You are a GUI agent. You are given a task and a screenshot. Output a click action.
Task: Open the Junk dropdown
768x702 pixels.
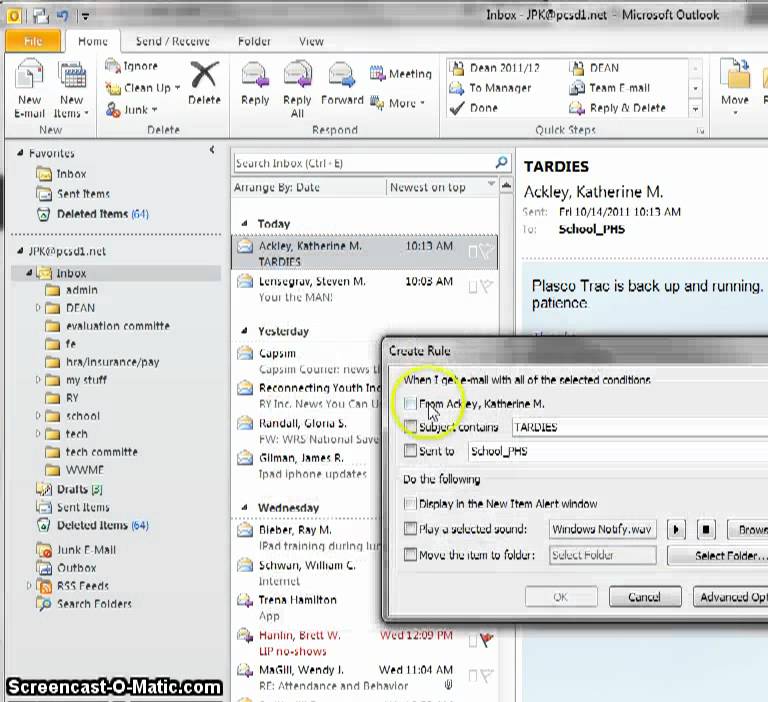tap(131, 110)
